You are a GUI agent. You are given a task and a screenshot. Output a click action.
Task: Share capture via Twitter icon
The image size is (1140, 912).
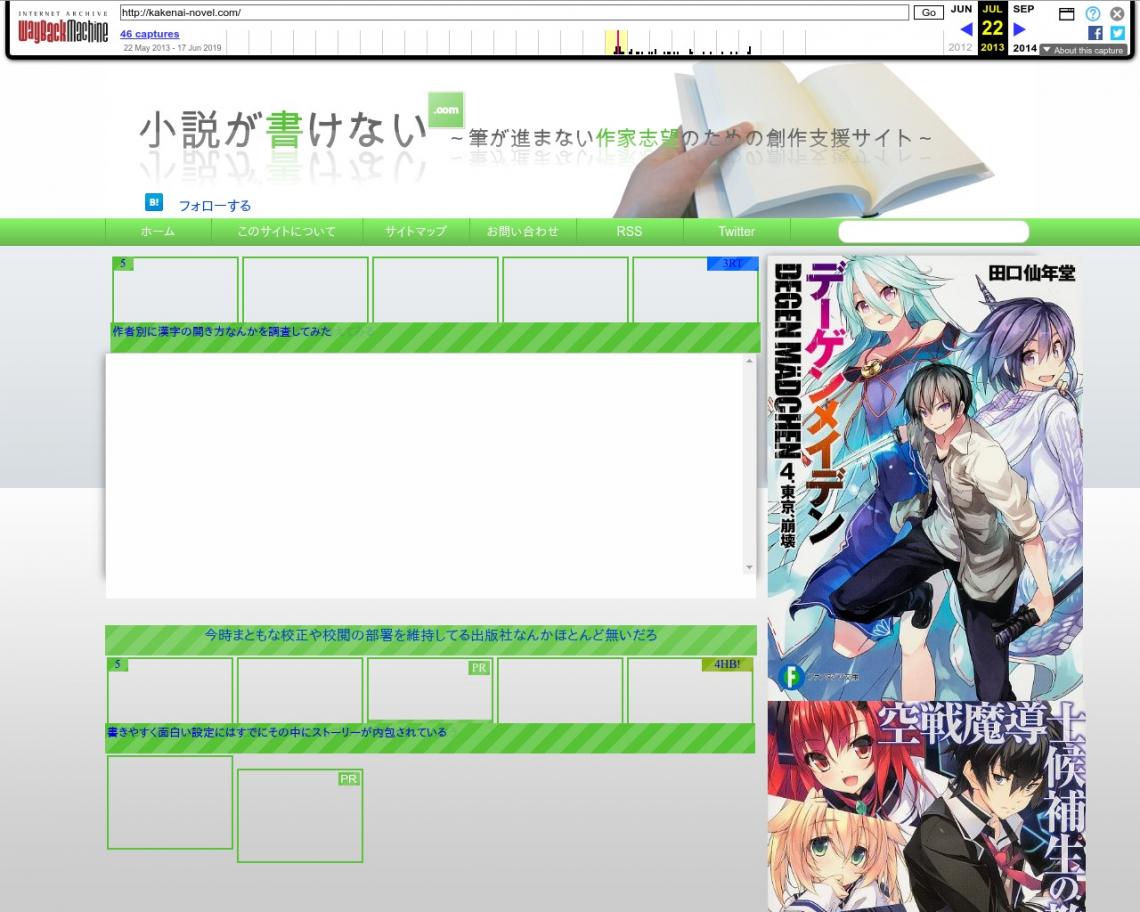tap(1117, 33)
